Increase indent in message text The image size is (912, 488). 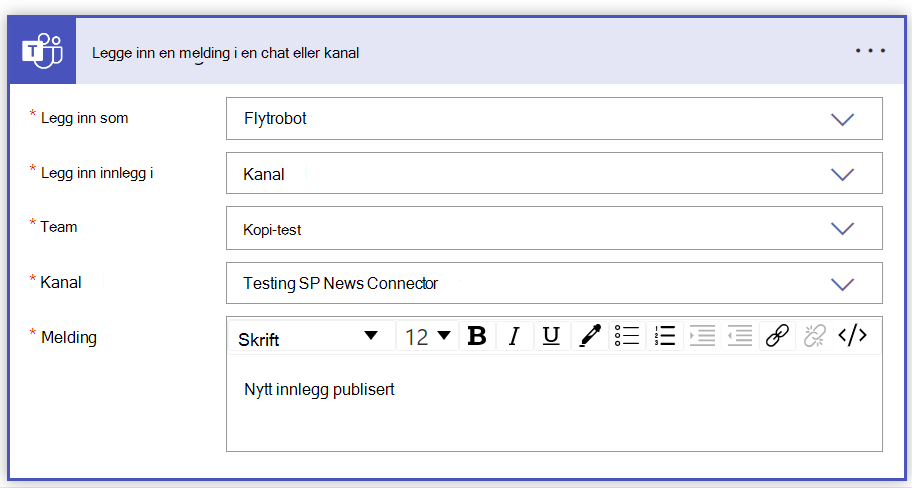tap(702, 336)
